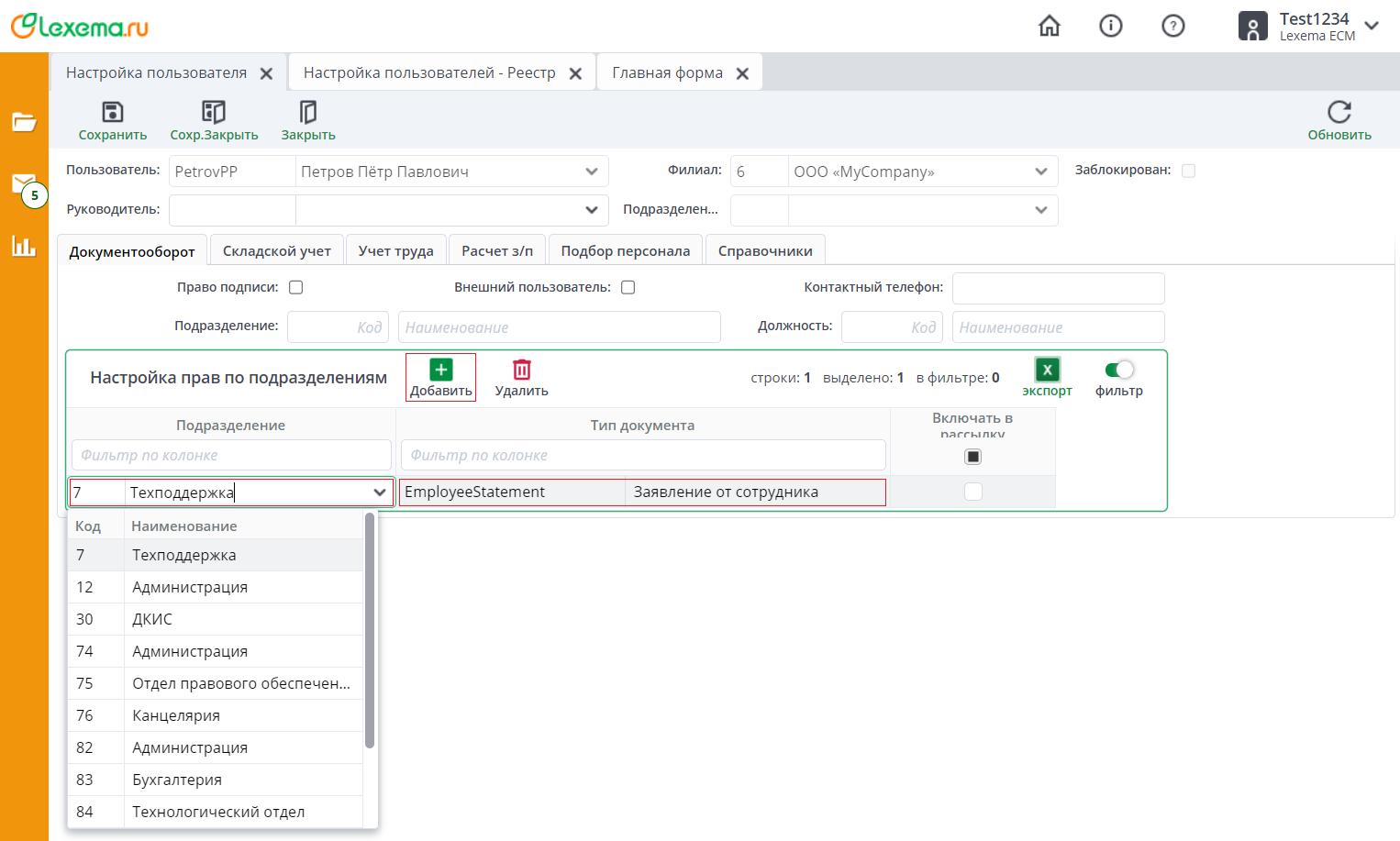Switch to the Складской учет tab
Image resolution: width=1400 pixels, height=841 pixels.
tap(276, 251)
